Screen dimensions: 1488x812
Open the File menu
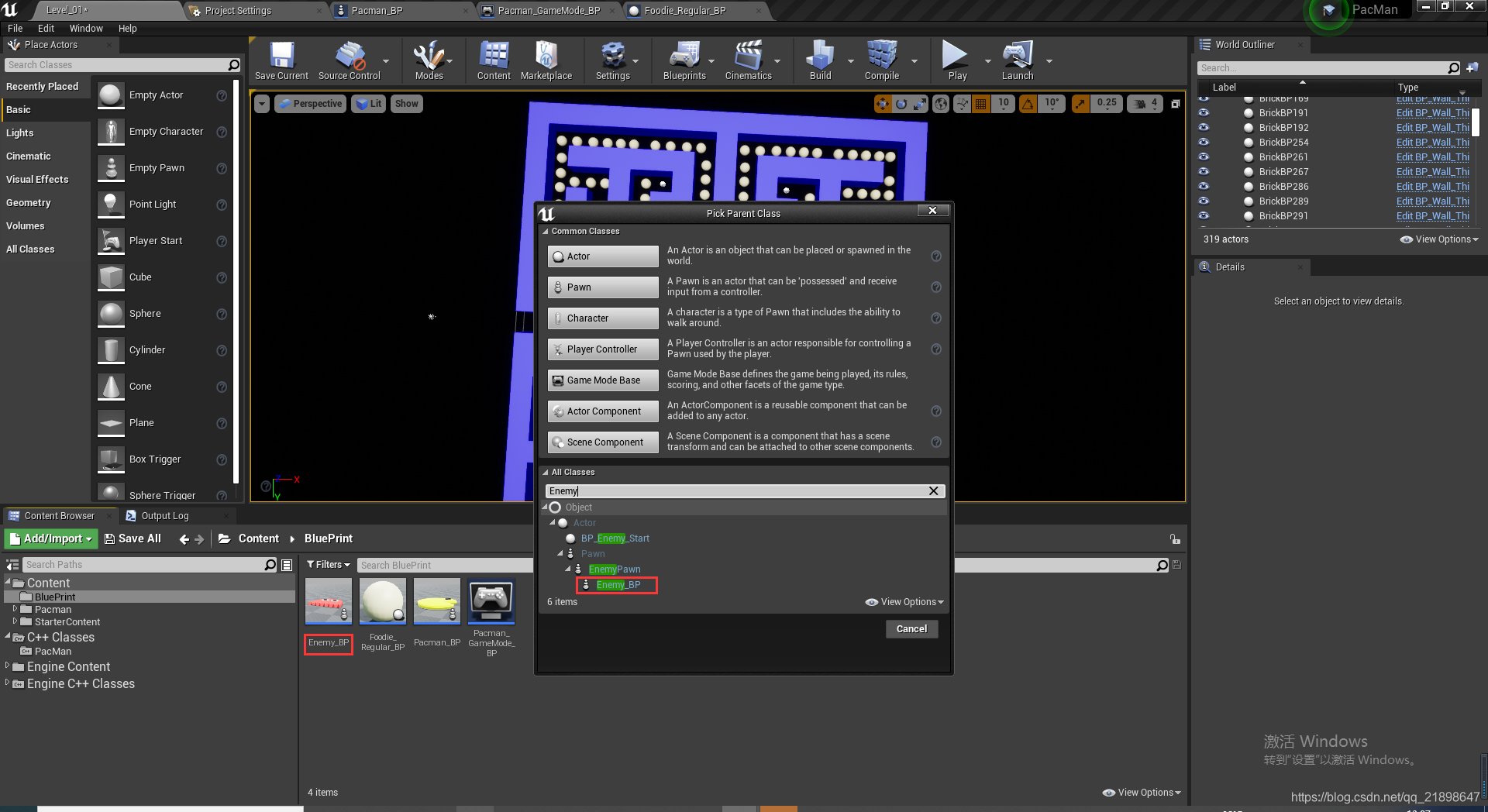(15, 29)
